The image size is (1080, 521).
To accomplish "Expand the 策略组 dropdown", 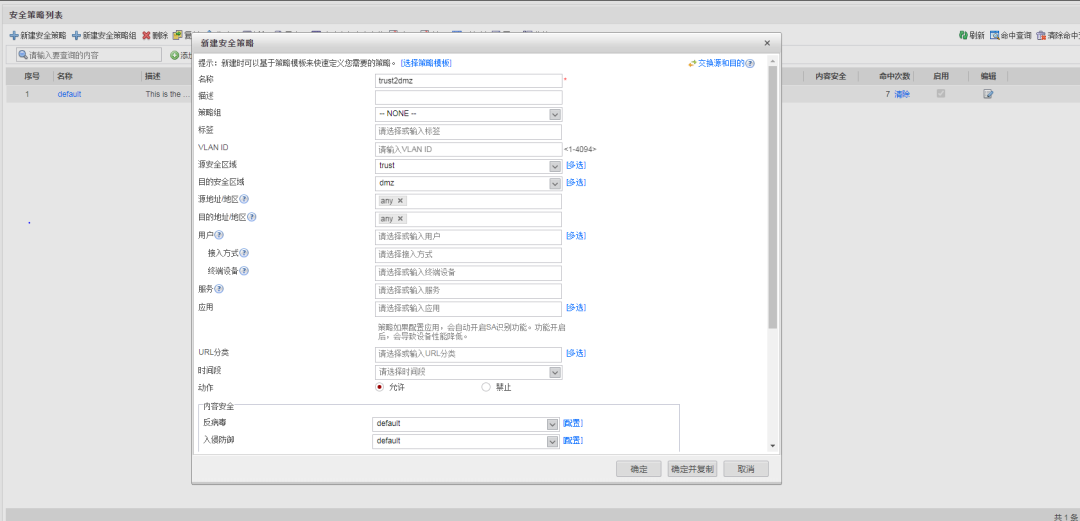I will 555,114.
